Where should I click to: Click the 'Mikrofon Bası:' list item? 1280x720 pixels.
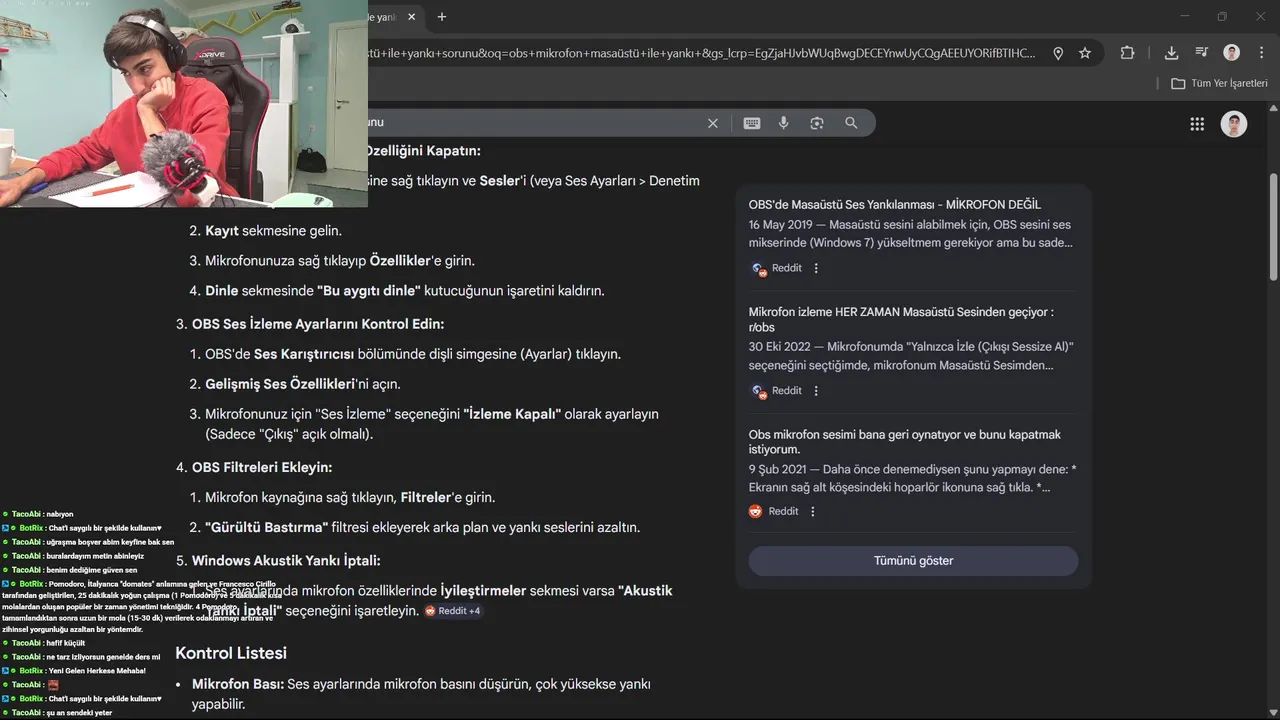point(421,694)
